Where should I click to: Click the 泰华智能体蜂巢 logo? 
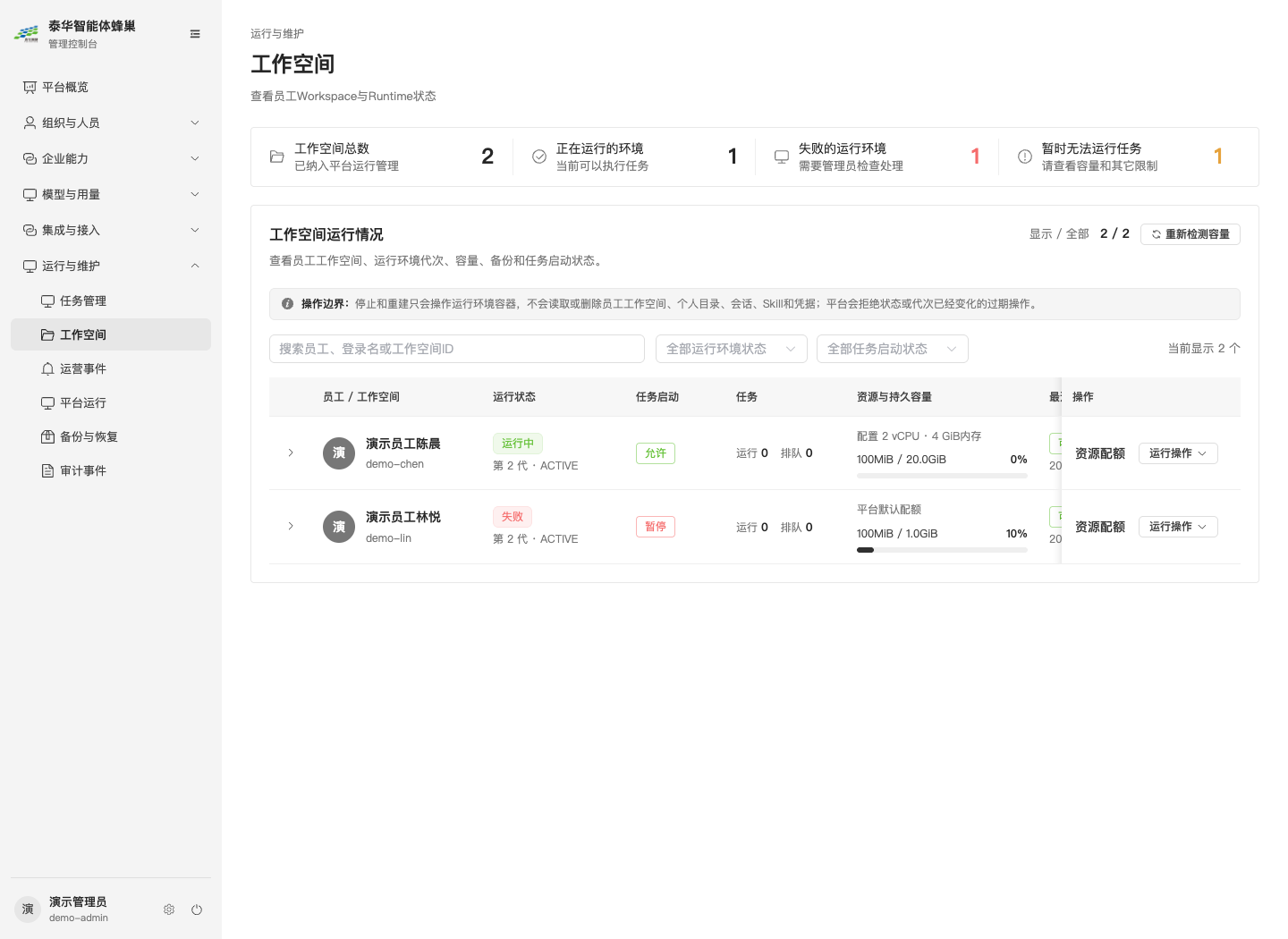coord(27,34)
